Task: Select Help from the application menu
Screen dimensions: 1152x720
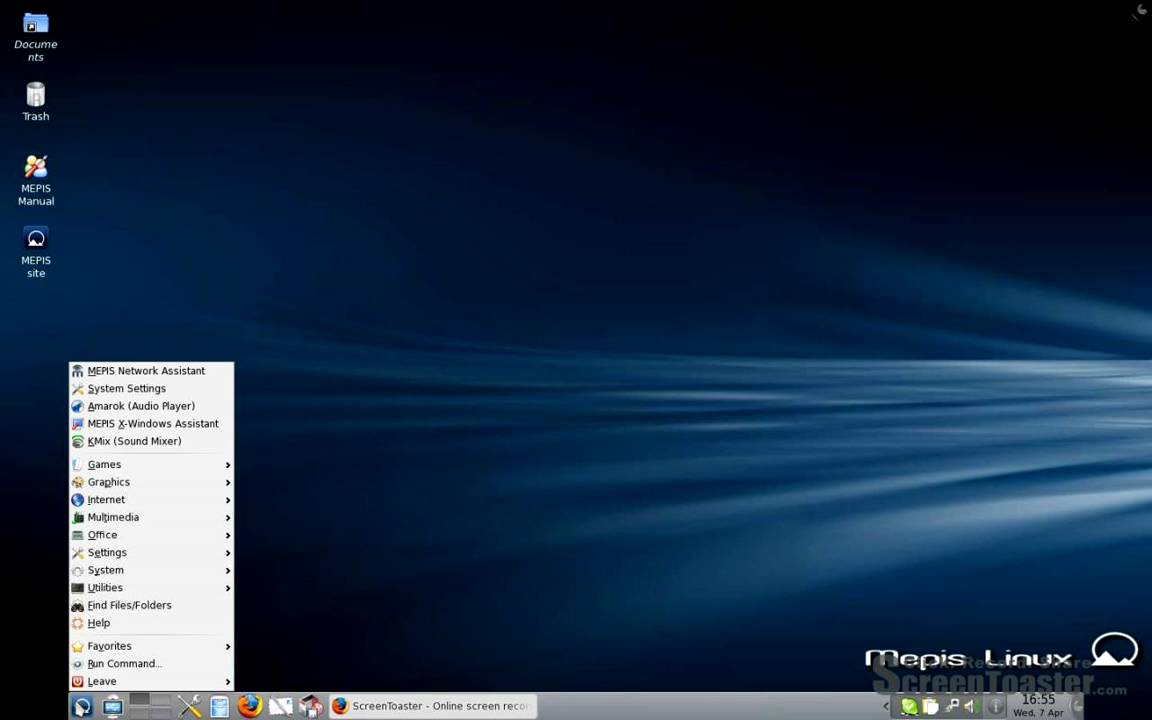Action: click(x=151, y=624)
